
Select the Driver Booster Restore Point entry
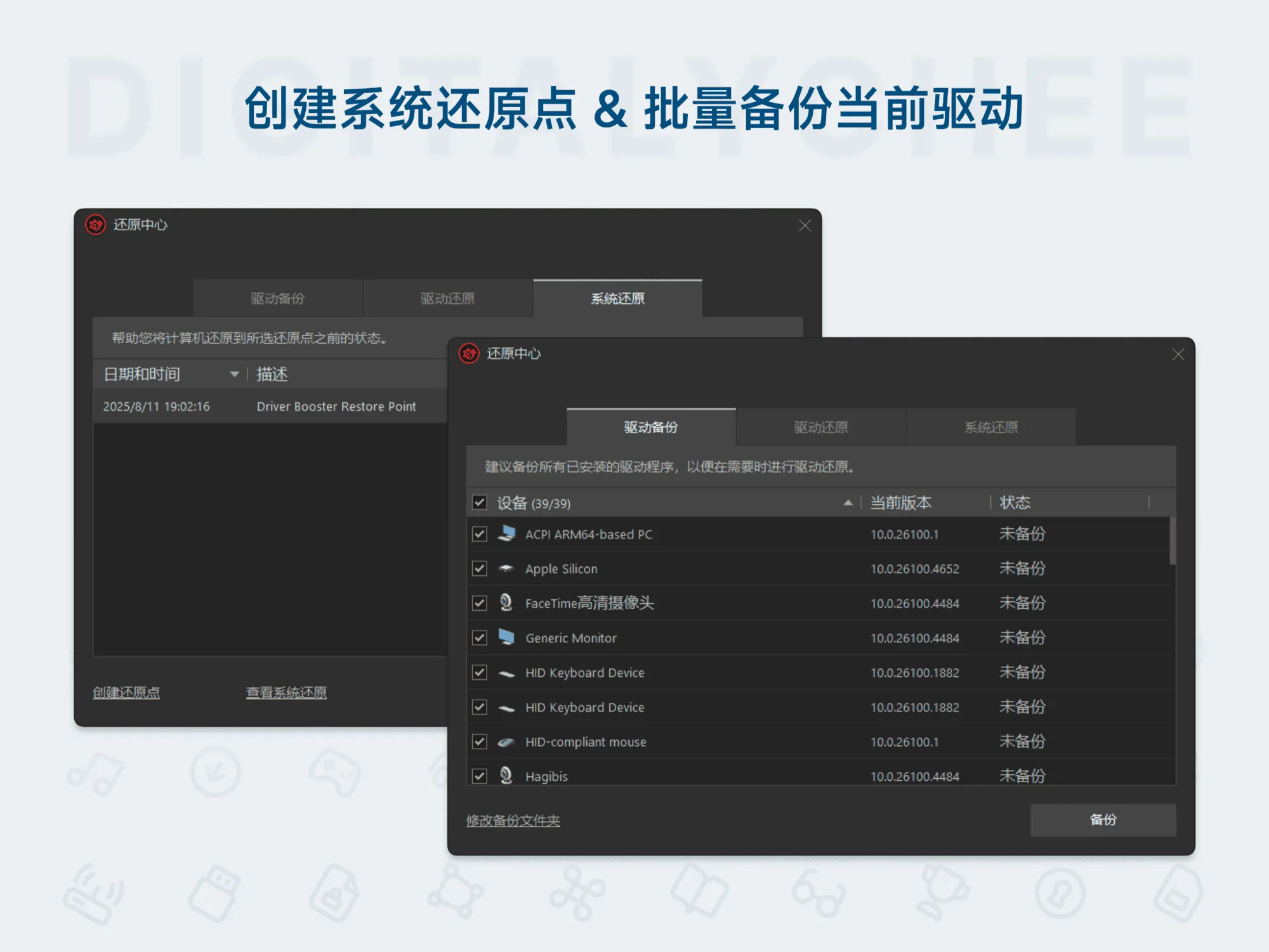point(336,407)
